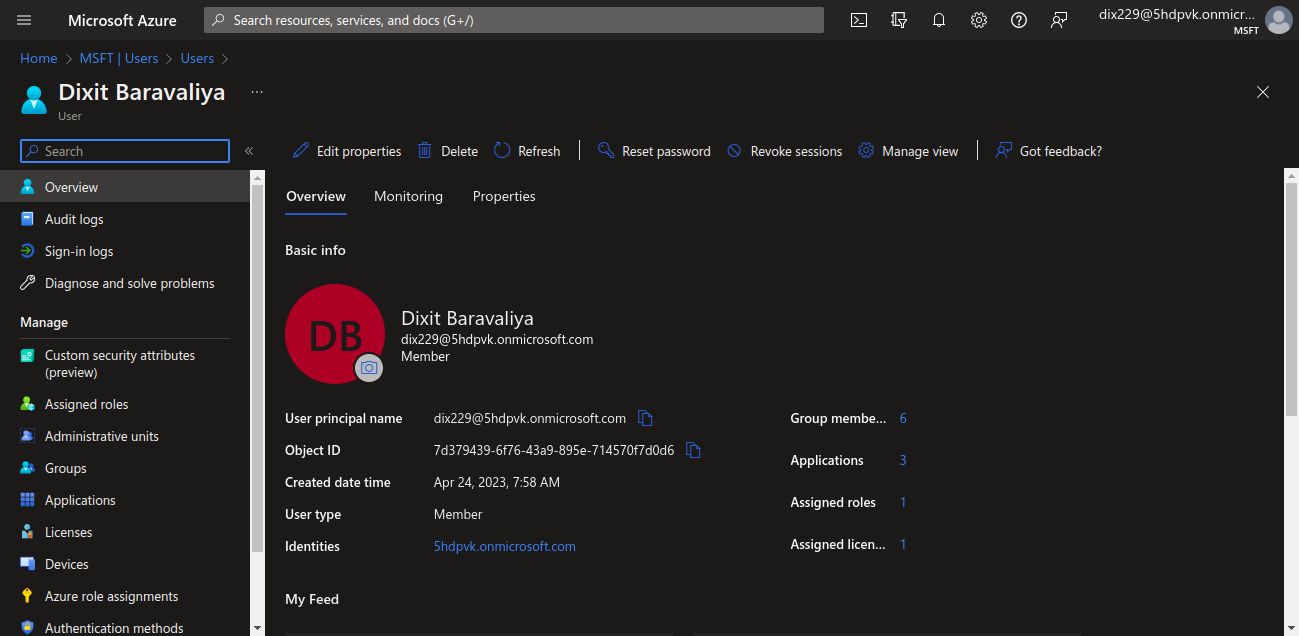Open the more options ellipsis by title
Screen dimensions: 1299x636
tap(257, 92)
